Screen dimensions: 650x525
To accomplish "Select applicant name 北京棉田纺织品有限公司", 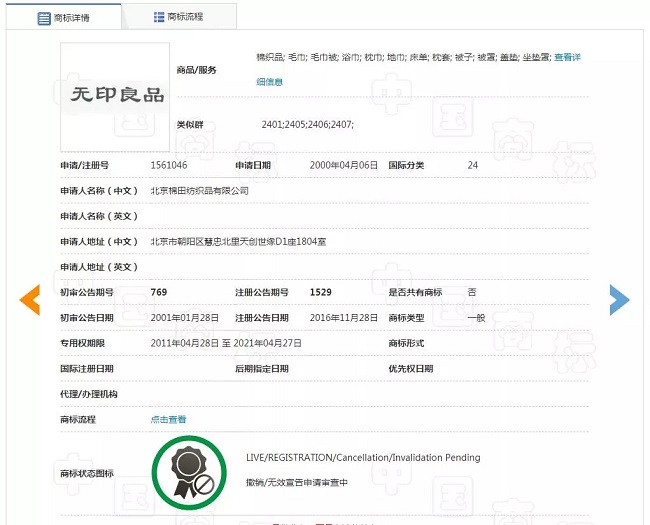I will coord(199,190).
